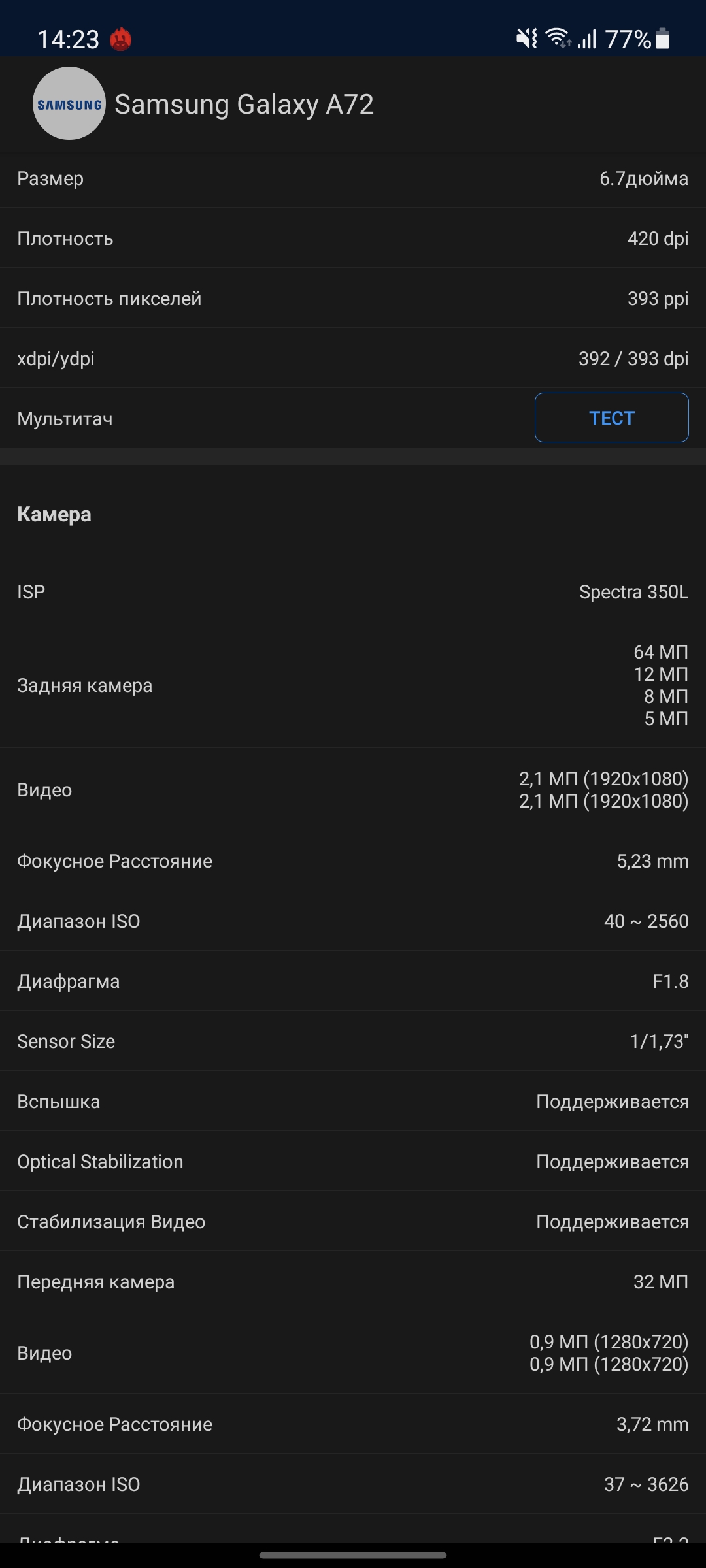Tap the bottom home gesture bar
Screen dimensions: 706x1568
tap(353, 1555)
